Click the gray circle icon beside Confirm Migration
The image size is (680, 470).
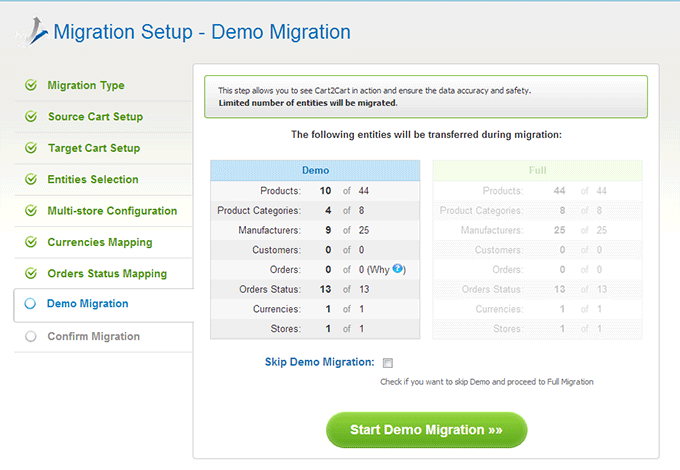[x=30, y=336]
